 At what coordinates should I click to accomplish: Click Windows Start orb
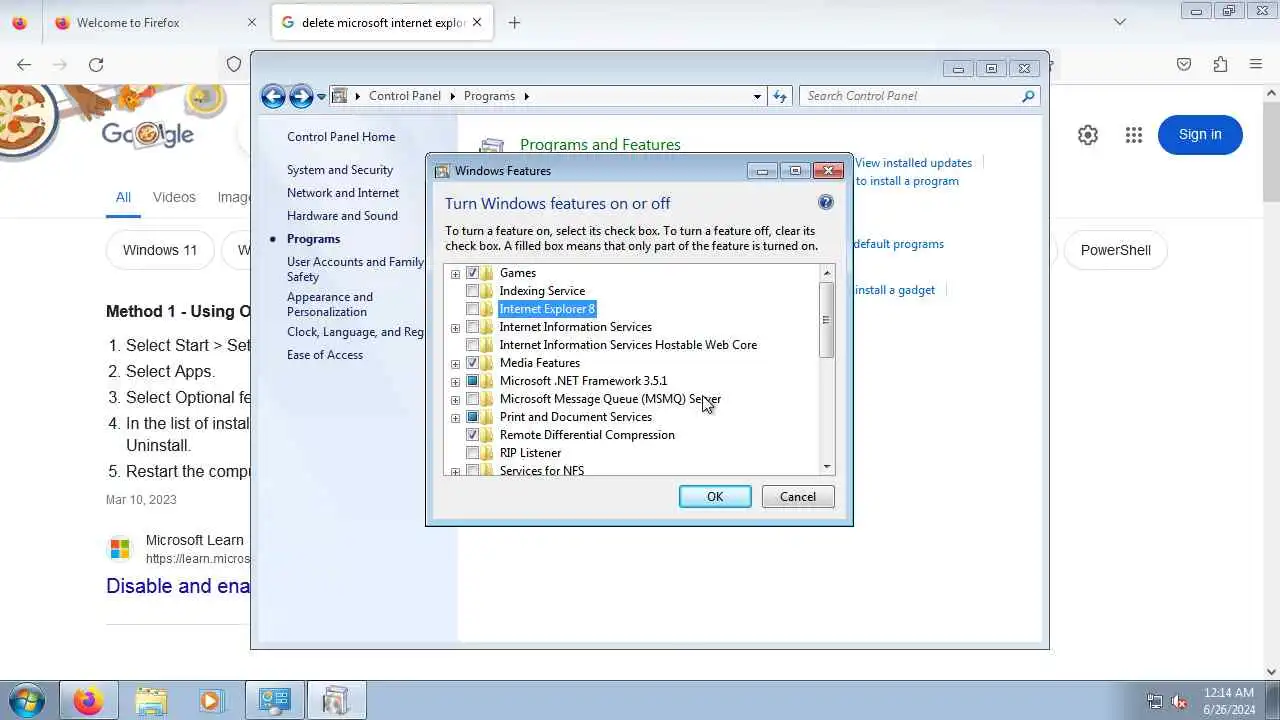click(27, 700)
